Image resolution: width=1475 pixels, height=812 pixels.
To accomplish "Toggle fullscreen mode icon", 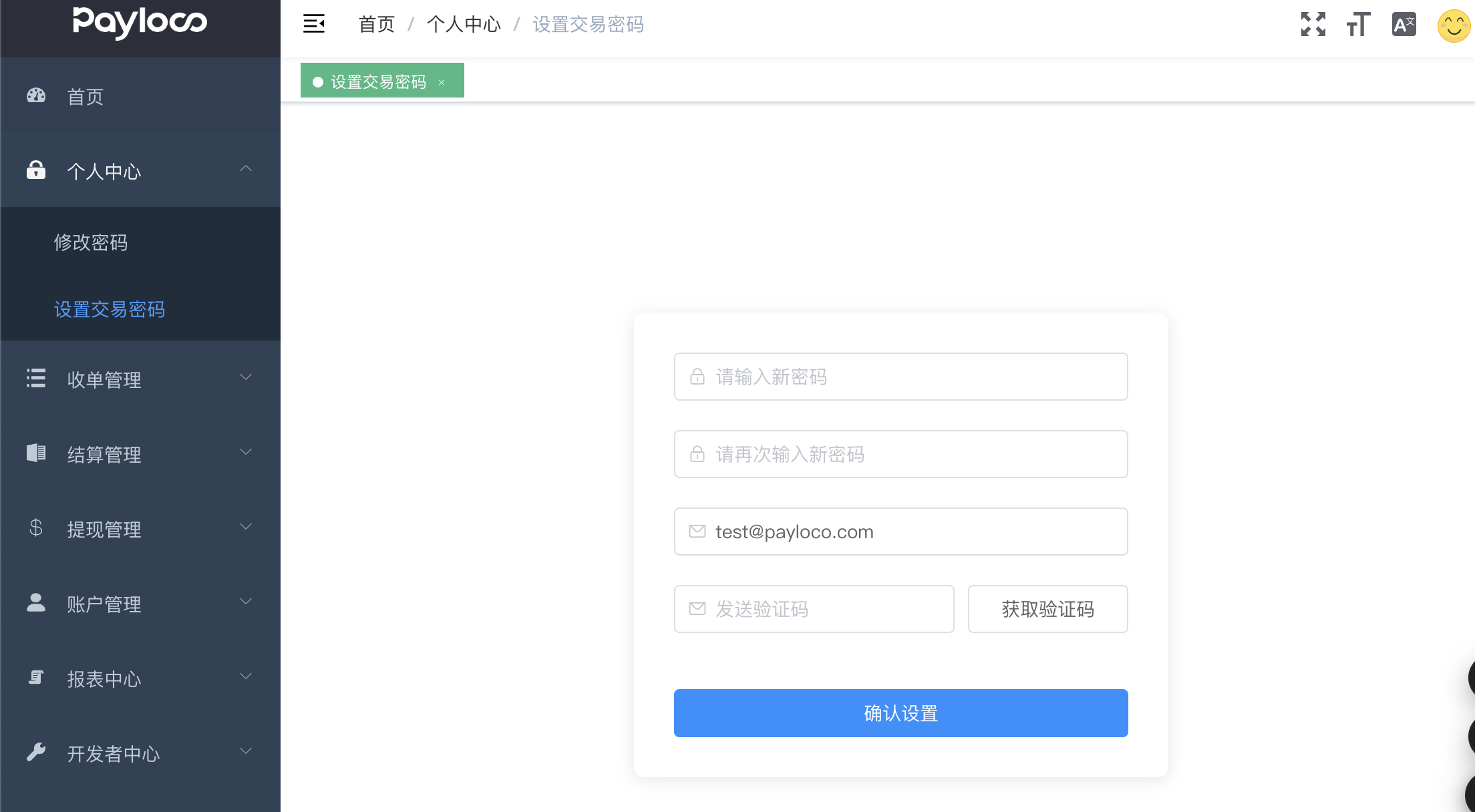I will (1313, 24).
